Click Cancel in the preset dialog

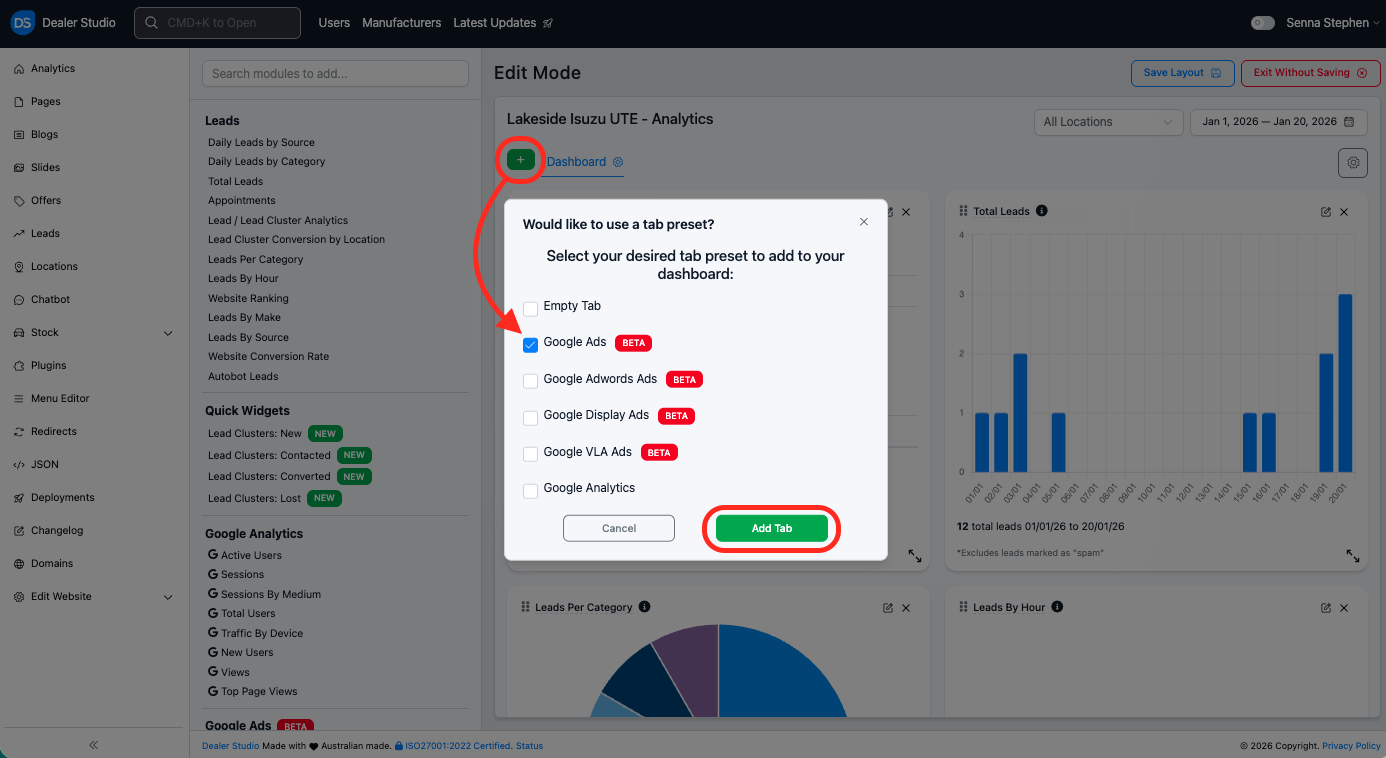(x=619, y=528)
